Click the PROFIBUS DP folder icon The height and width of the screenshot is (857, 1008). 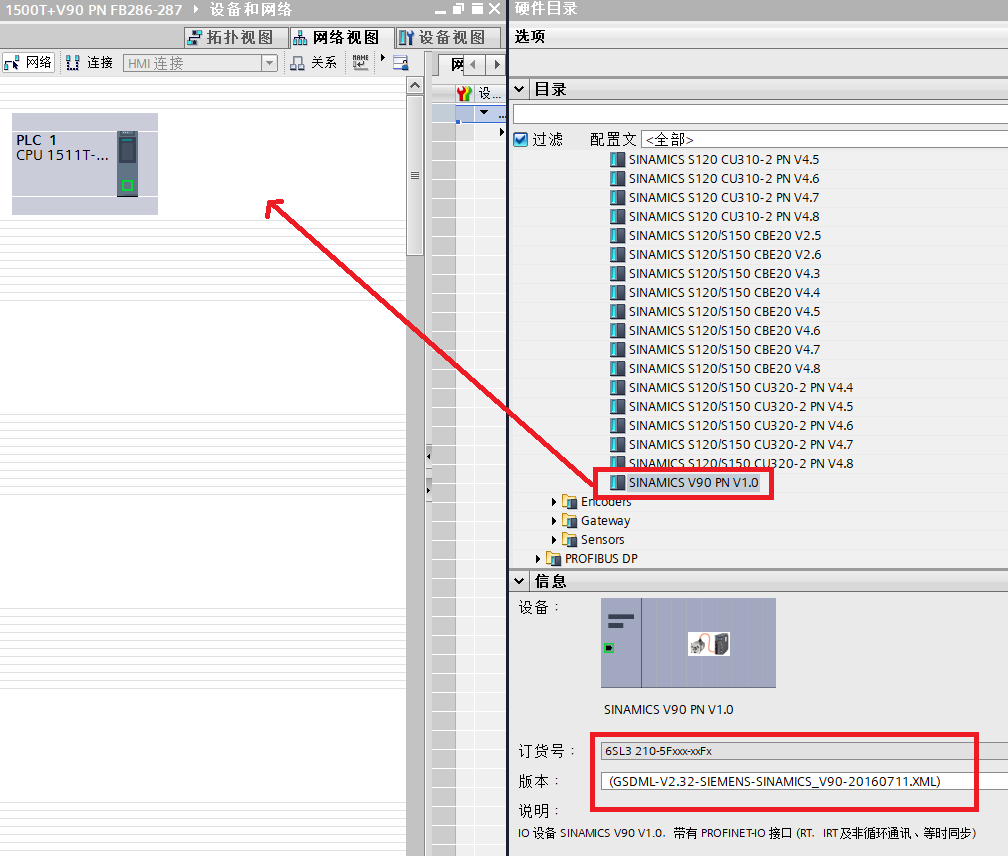coord(554,559)
